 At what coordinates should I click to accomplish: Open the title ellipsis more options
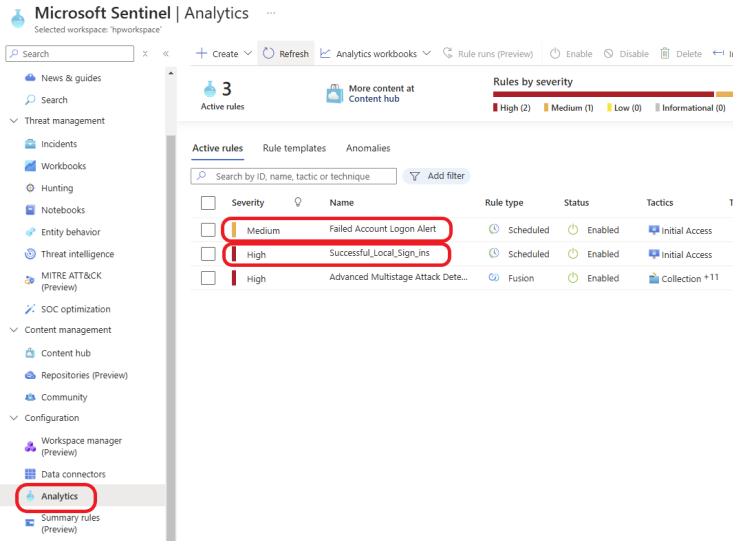(271, 13)
